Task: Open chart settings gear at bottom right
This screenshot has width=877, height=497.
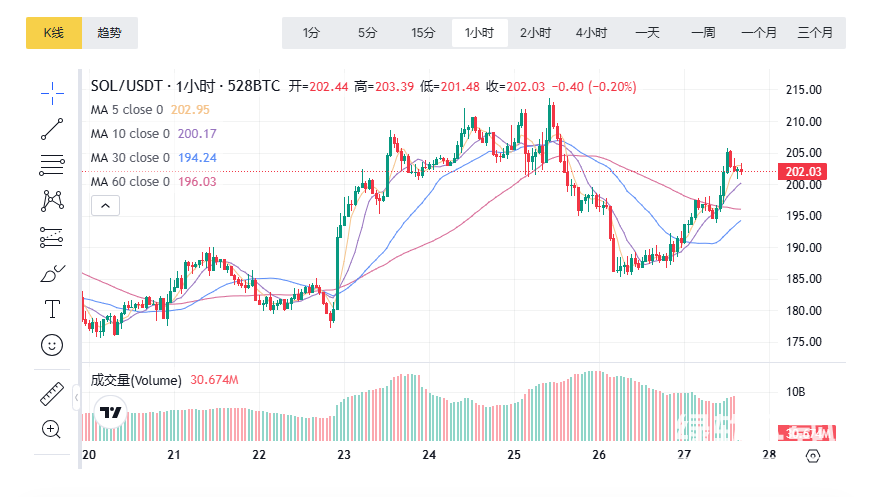Action: (812, 455)
